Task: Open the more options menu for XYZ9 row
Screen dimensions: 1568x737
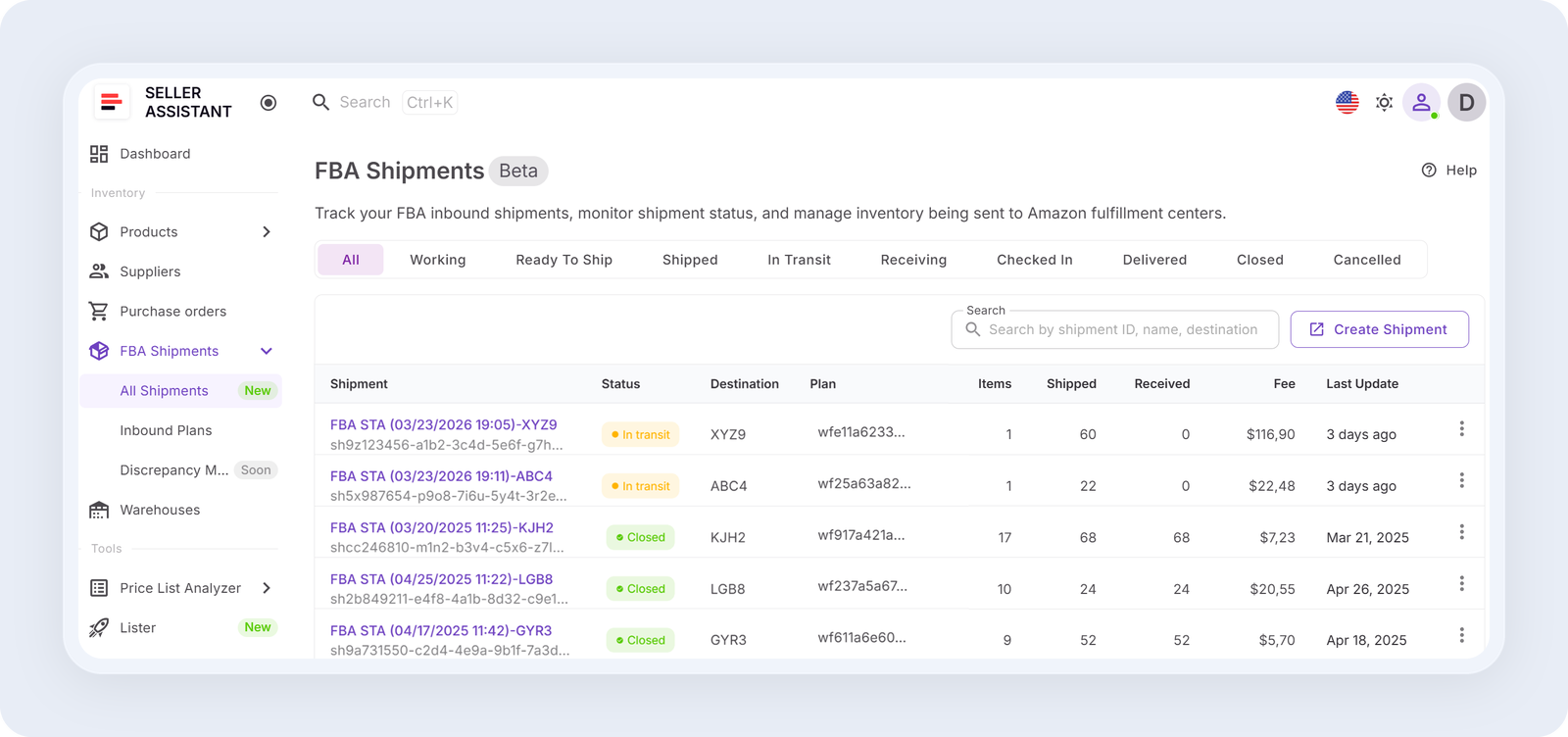Action: 1461,429
